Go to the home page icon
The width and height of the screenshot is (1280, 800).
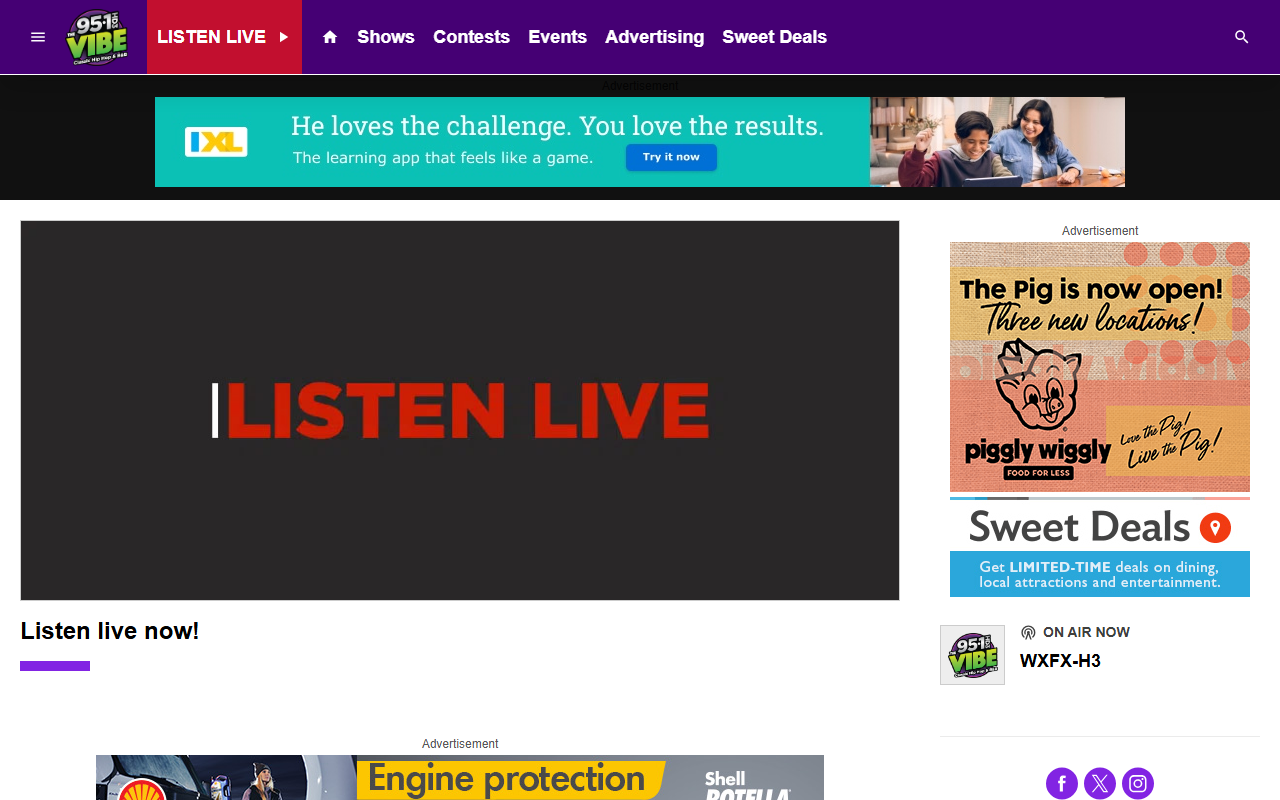click(330, 37)
